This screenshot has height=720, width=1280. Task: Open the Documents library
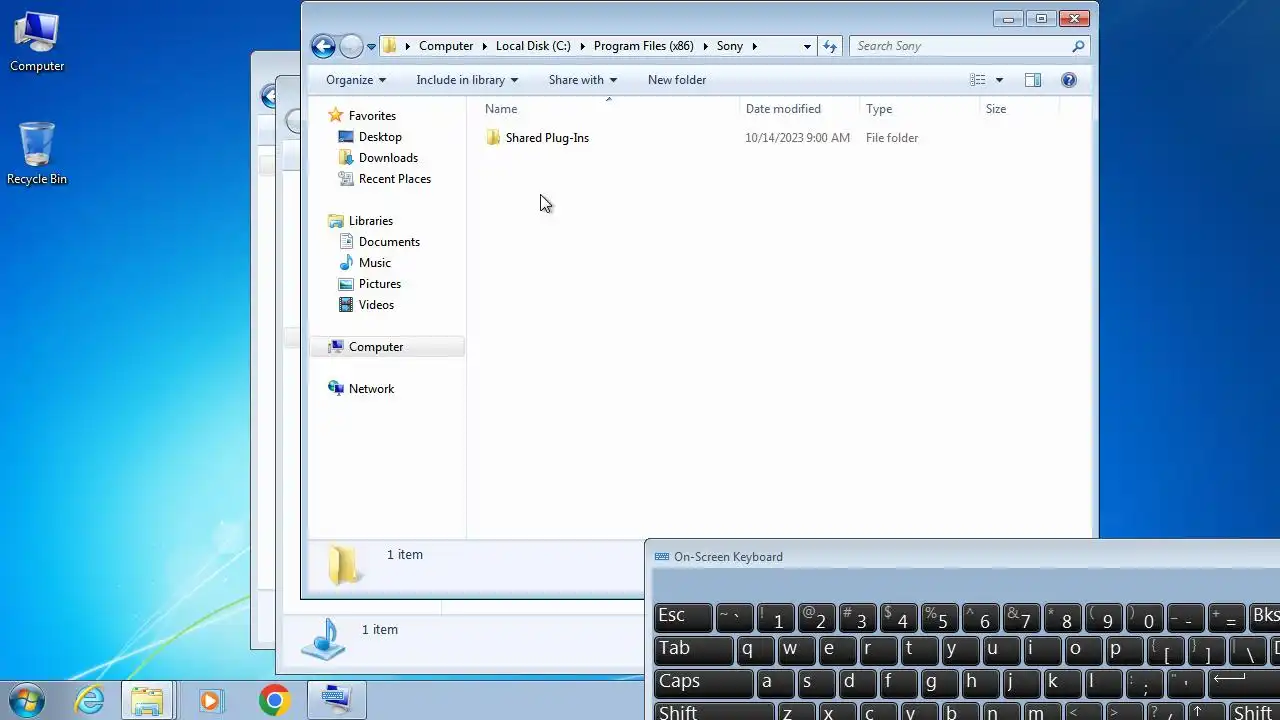[389, 242]
